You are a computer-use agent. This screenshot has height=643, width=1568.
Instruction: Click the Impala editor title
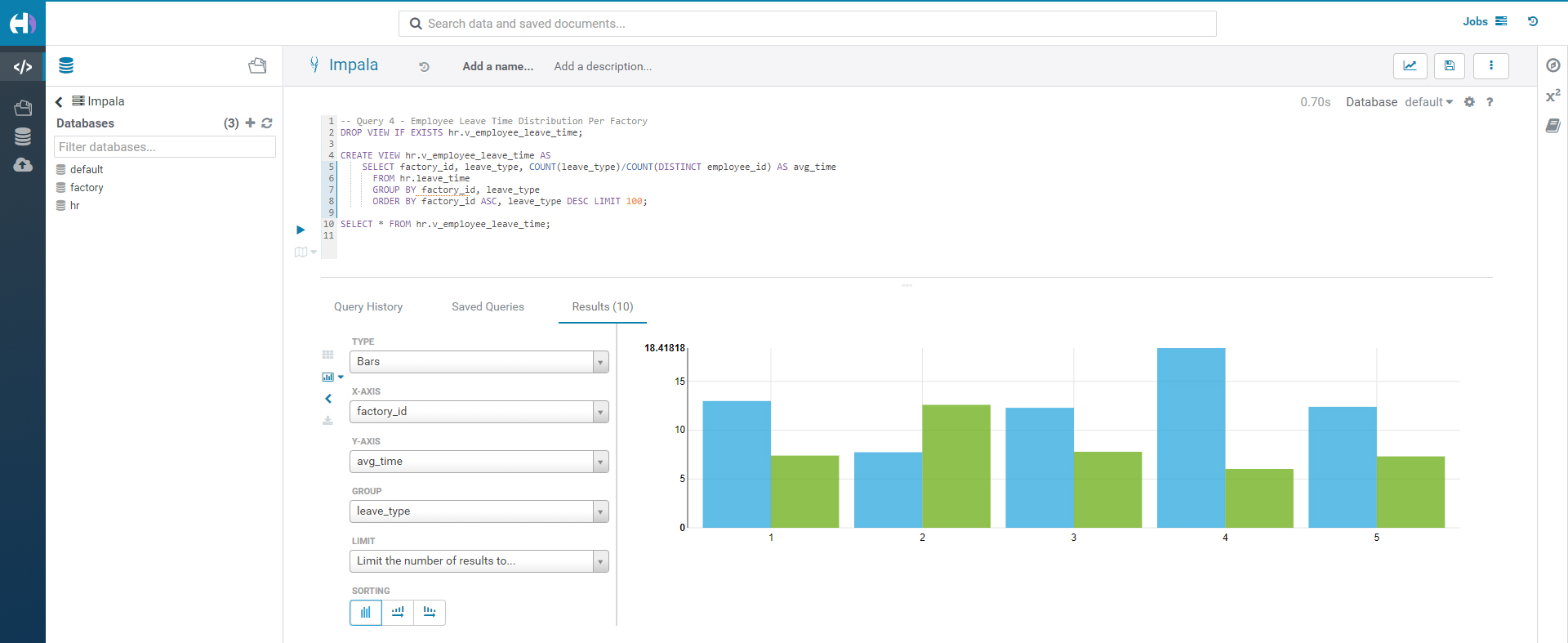354,65
